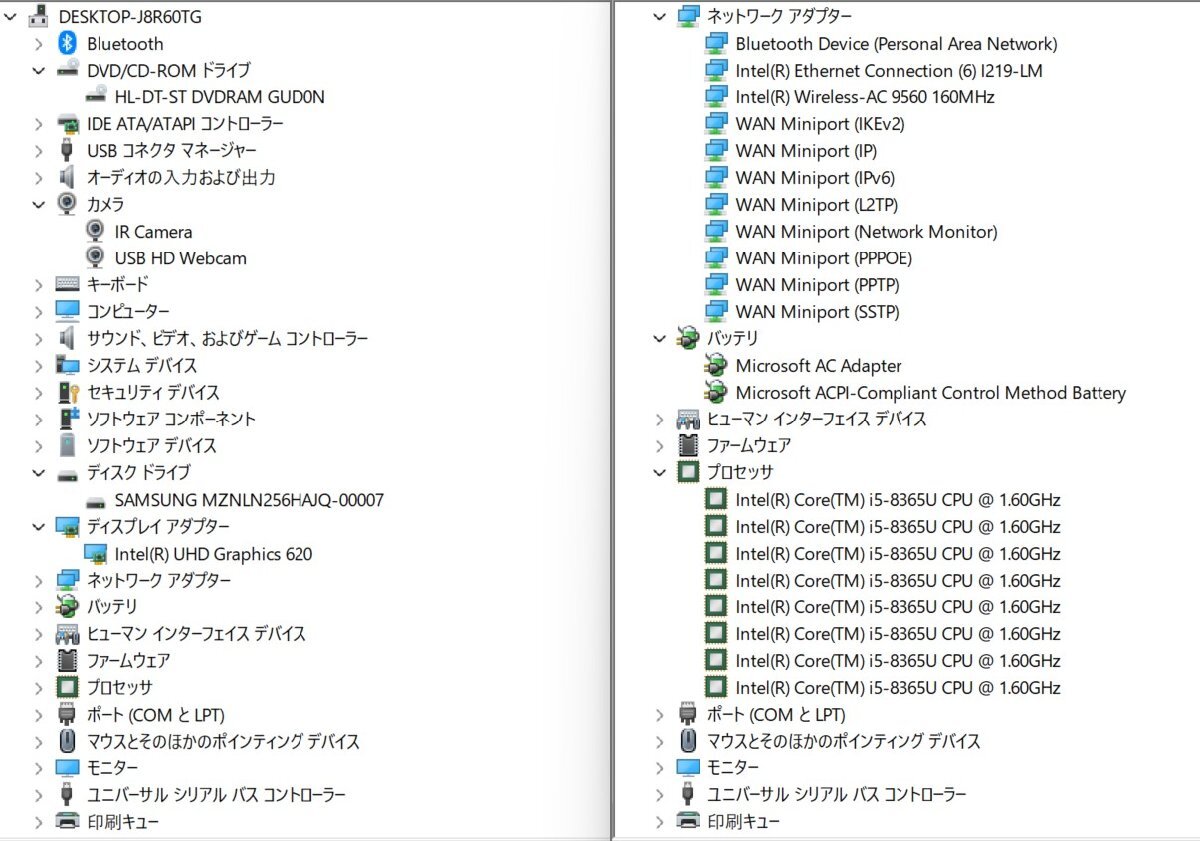Click the USB コネクタ マネージャー plug icon
Image resolution: width=1200 pixels, height=841 pixels.
pos(67,151)
